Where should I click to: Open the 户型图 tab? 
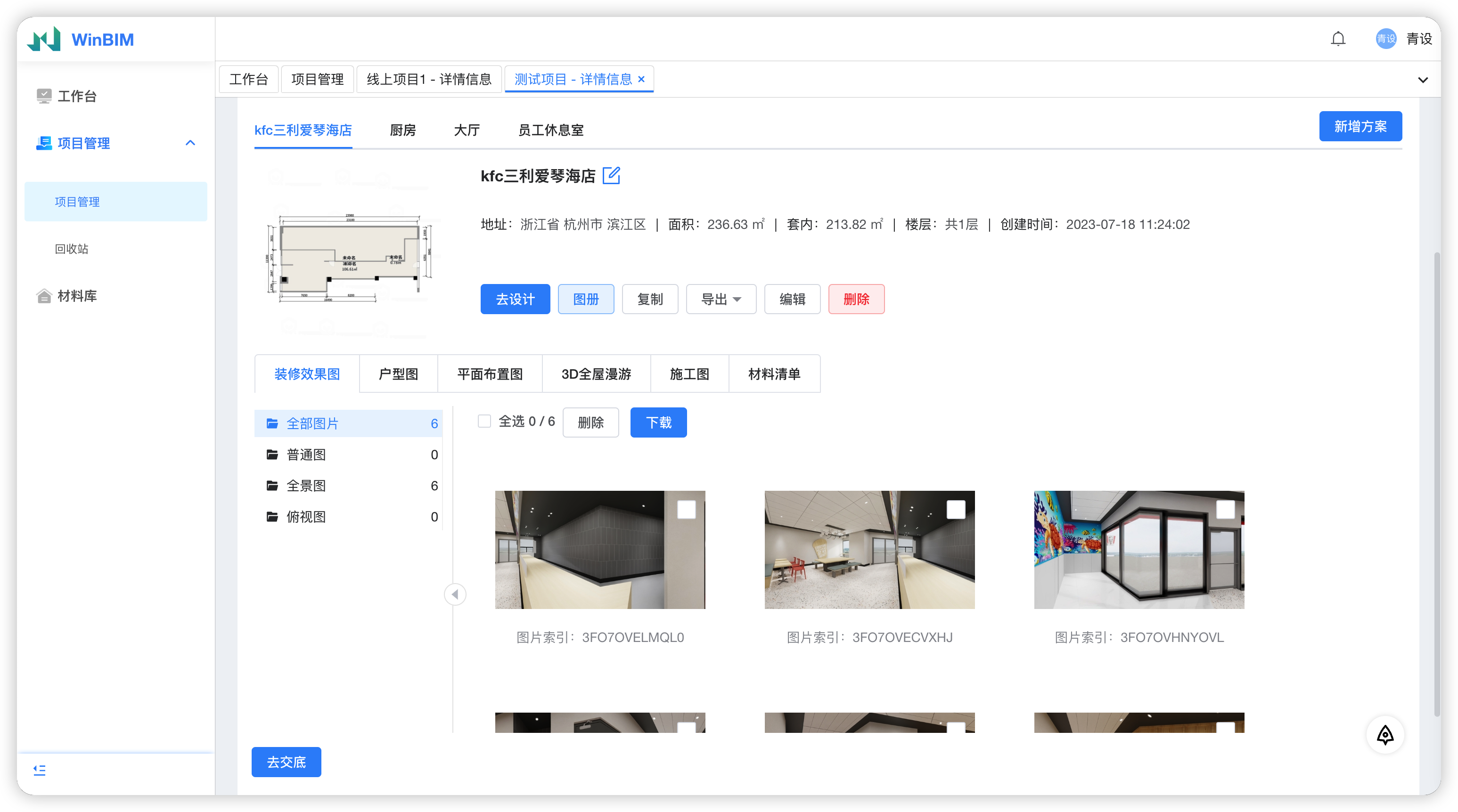tap(398, 374)
